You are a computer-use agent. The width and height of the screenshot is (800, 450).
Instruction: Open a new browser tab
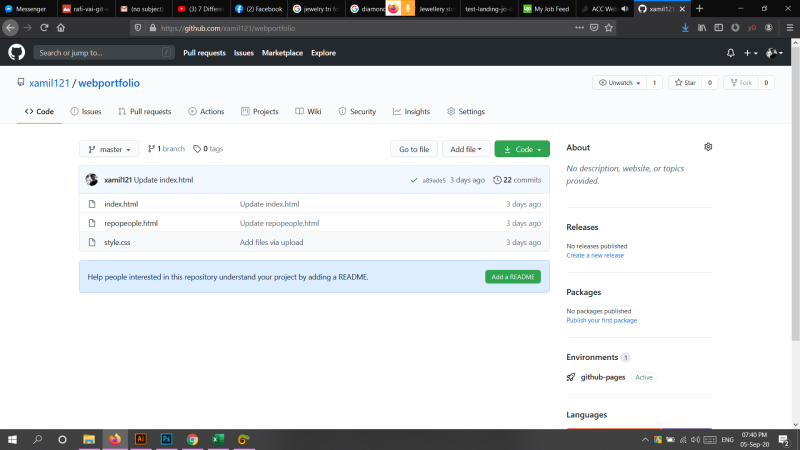[699, 8]
